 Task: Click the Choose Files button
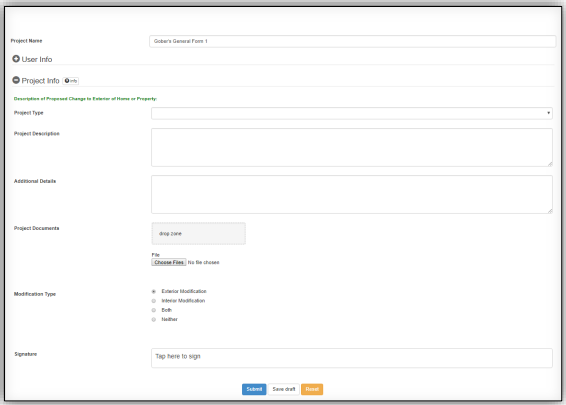click(169, 262)
